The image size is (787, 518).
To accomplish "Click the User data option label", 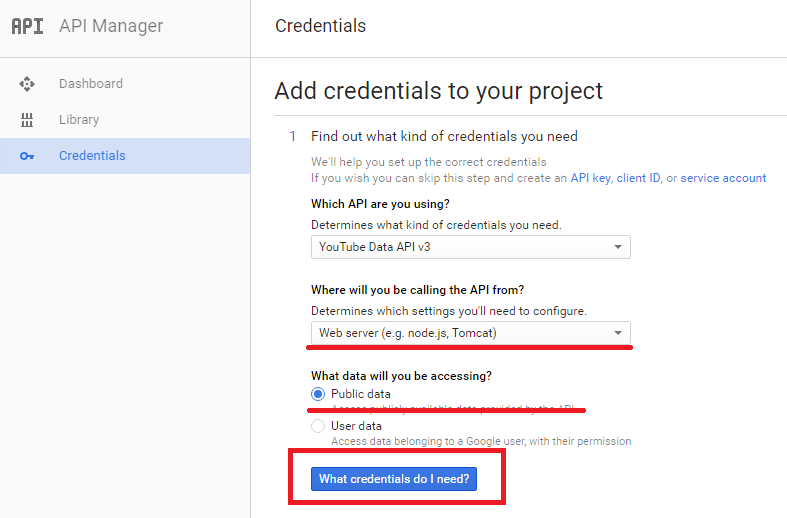I will click(x=357, y=426).
